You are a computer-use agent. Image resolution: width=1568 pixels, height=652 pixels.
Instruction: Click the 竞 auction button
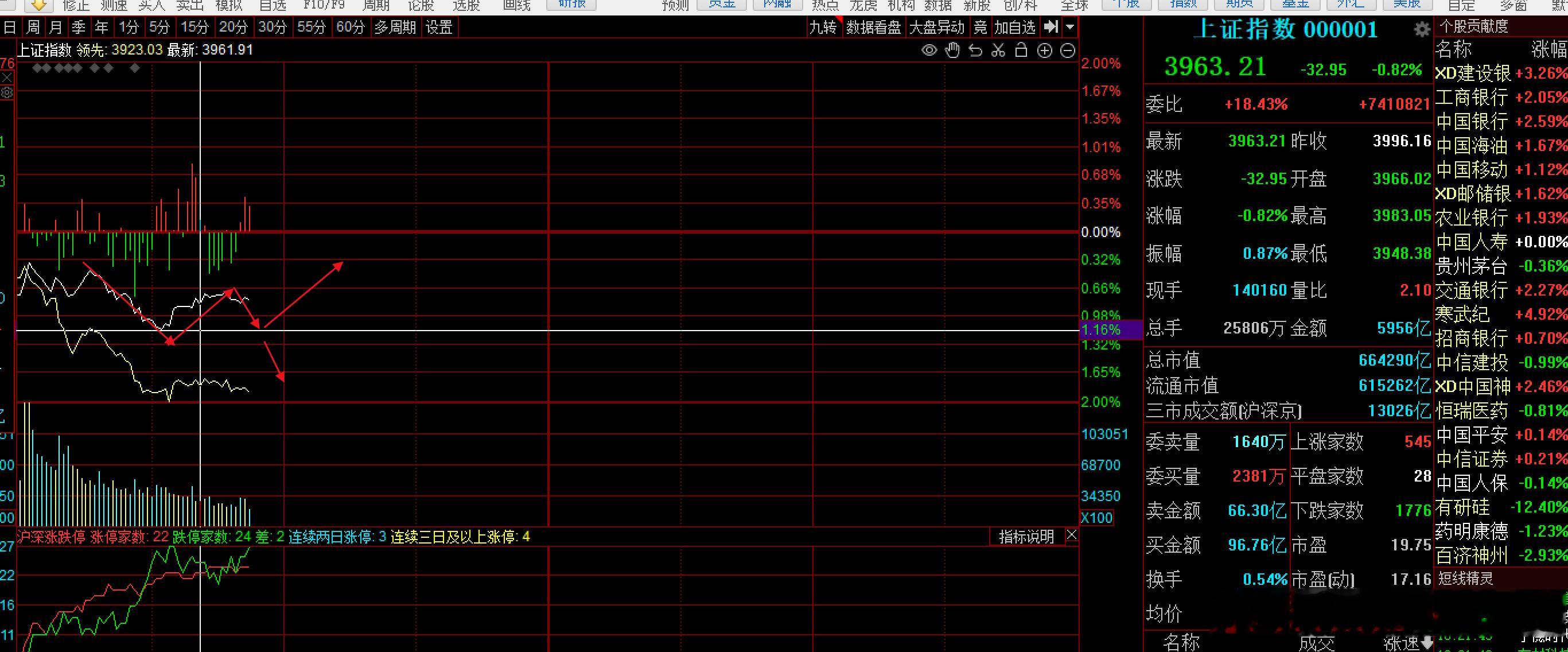[x=980, y=28]
